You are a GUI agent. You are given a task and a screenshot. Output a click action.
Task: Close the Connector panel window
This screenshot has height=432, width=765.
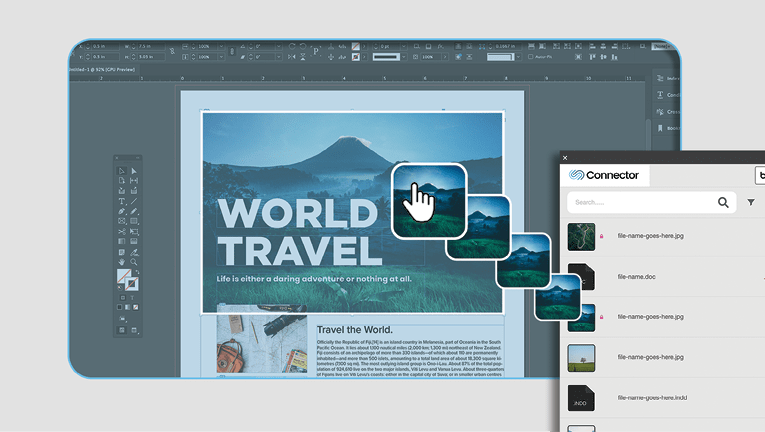tap(565, 157)
